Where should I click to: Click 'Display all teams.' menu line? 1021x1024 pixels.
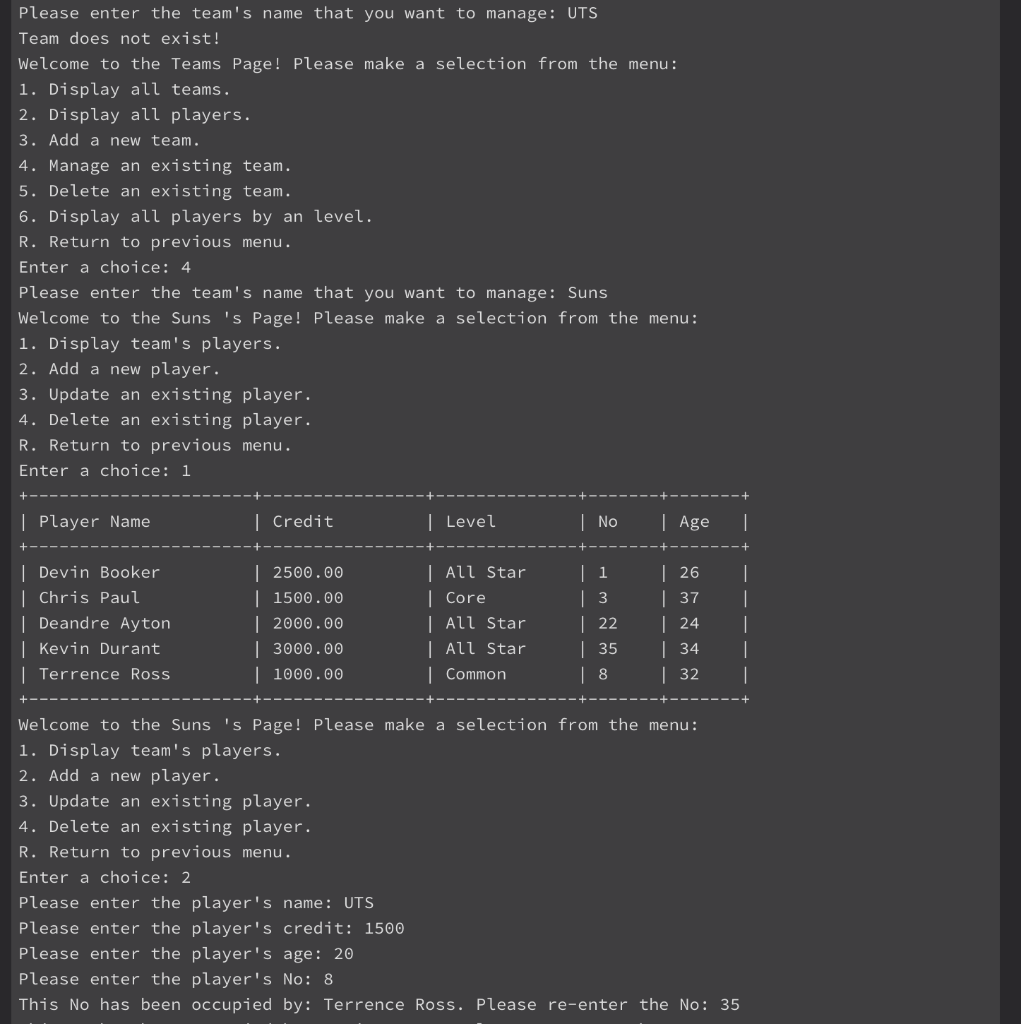click(124, 89)
